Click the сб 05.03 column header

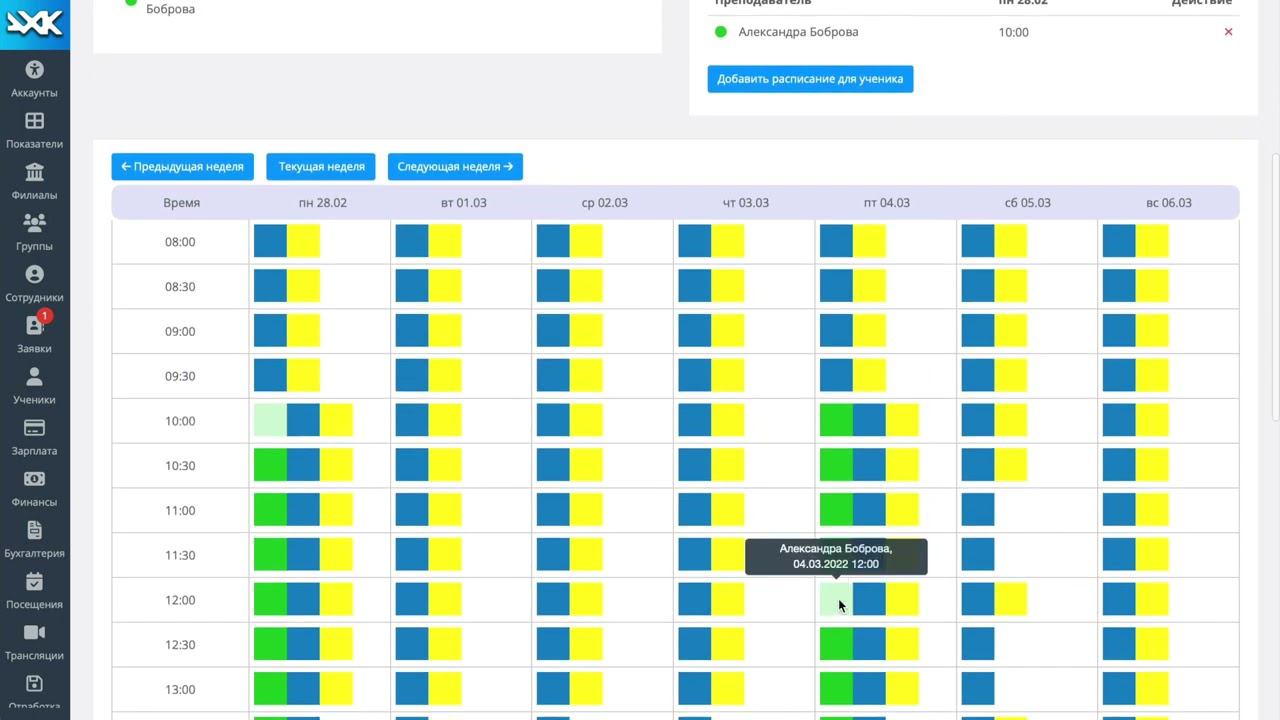coord(1028,203)
